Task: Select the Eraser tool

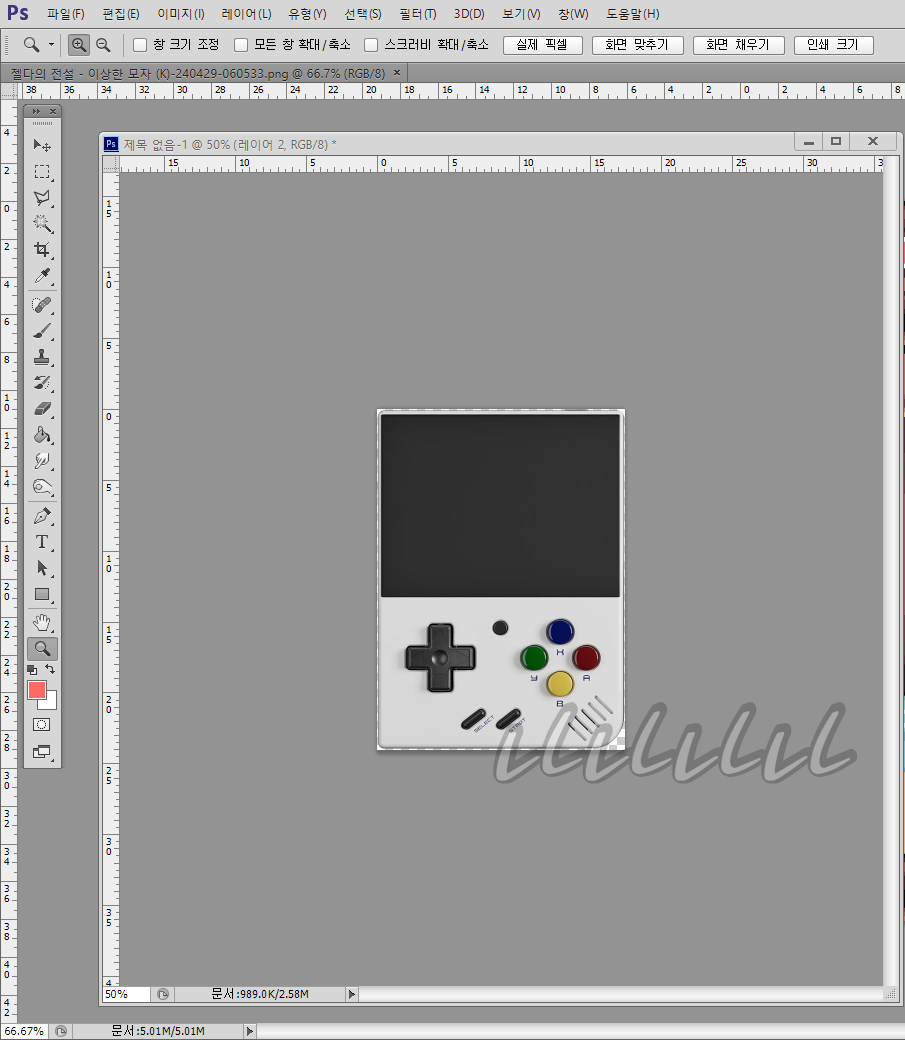Action: pos(42,409)
